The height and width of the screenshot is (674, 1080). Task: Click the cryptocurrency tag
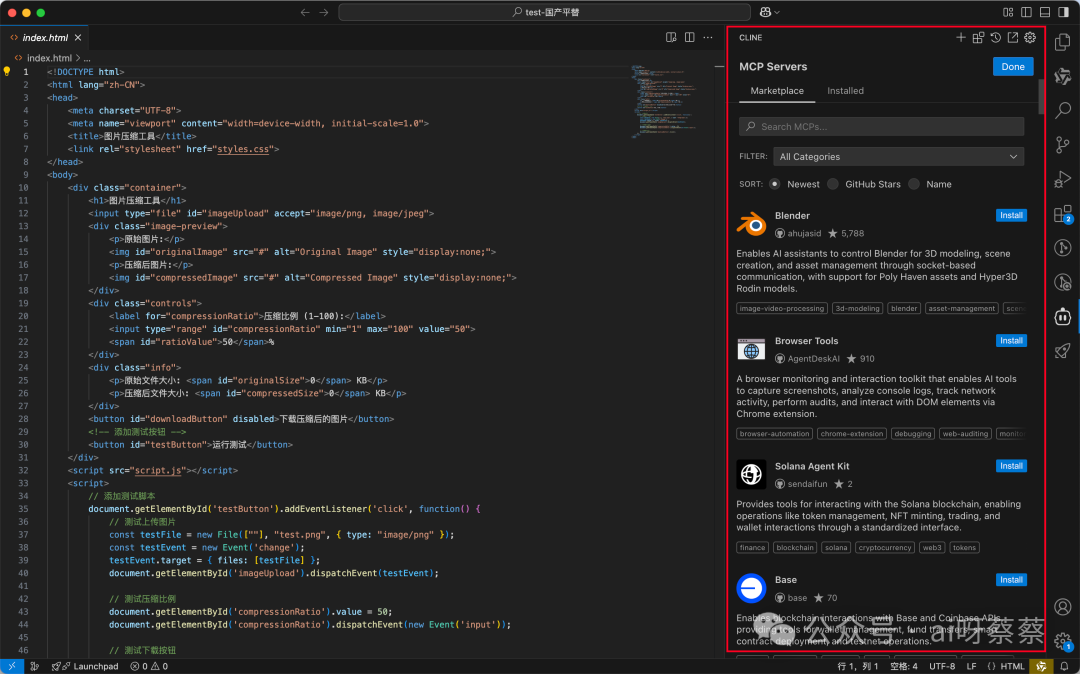click(x=884, y=547)
